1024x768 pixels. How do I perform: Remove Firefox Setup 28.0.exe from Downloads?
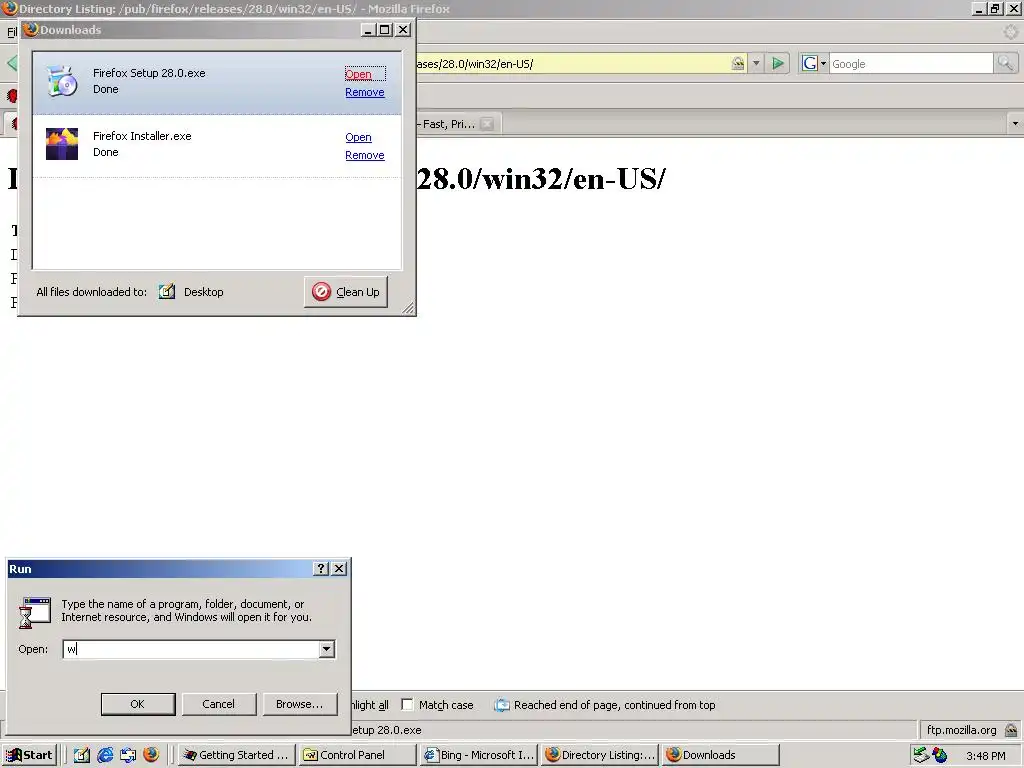click(364, 92)
